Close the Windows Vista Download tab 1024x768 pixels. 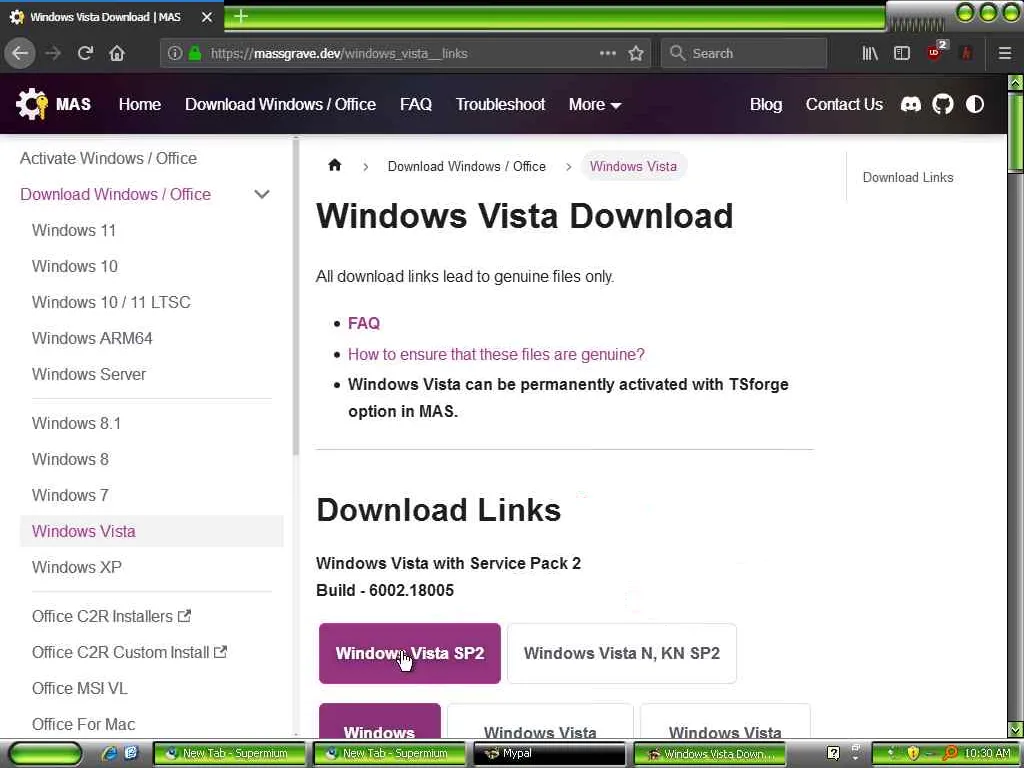[x=207, y=17]
